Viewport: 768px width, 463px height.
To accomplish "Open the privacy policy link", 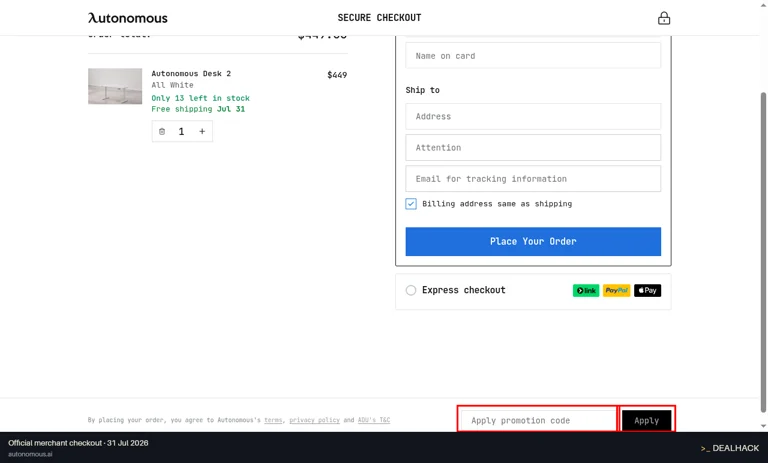I will pos(314,420).
